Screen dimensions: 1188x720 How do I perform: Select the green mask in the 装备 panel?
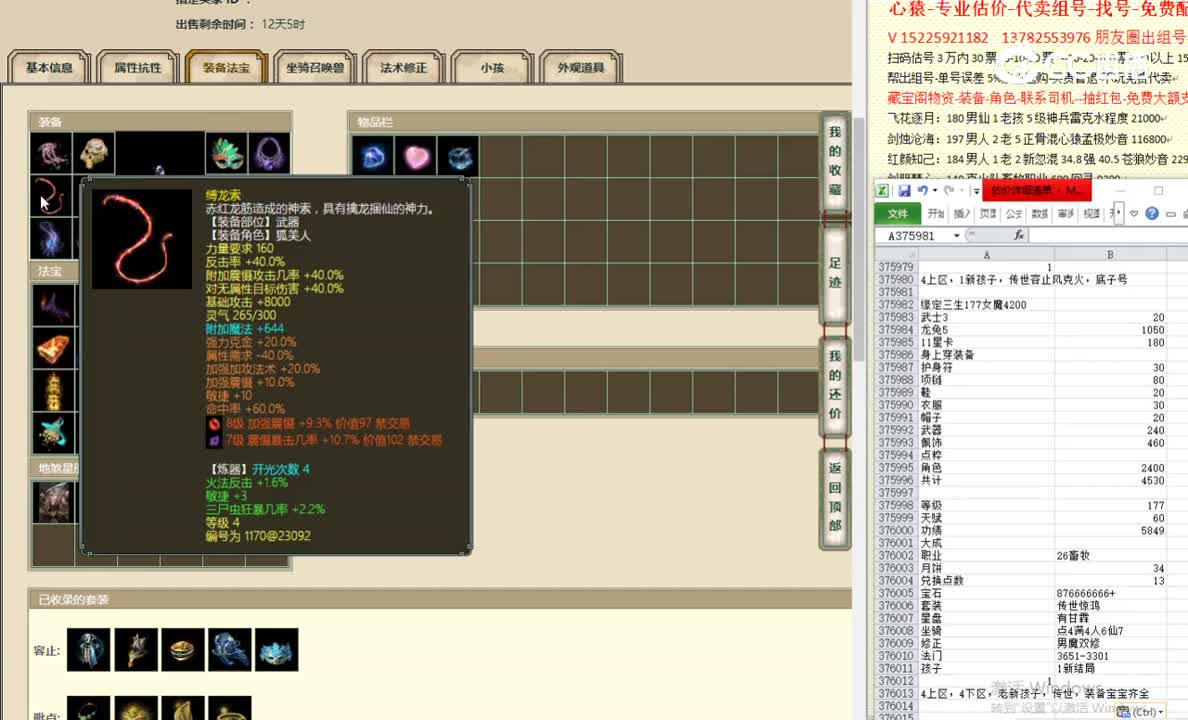pyautogui.click(x=225, y=152)
